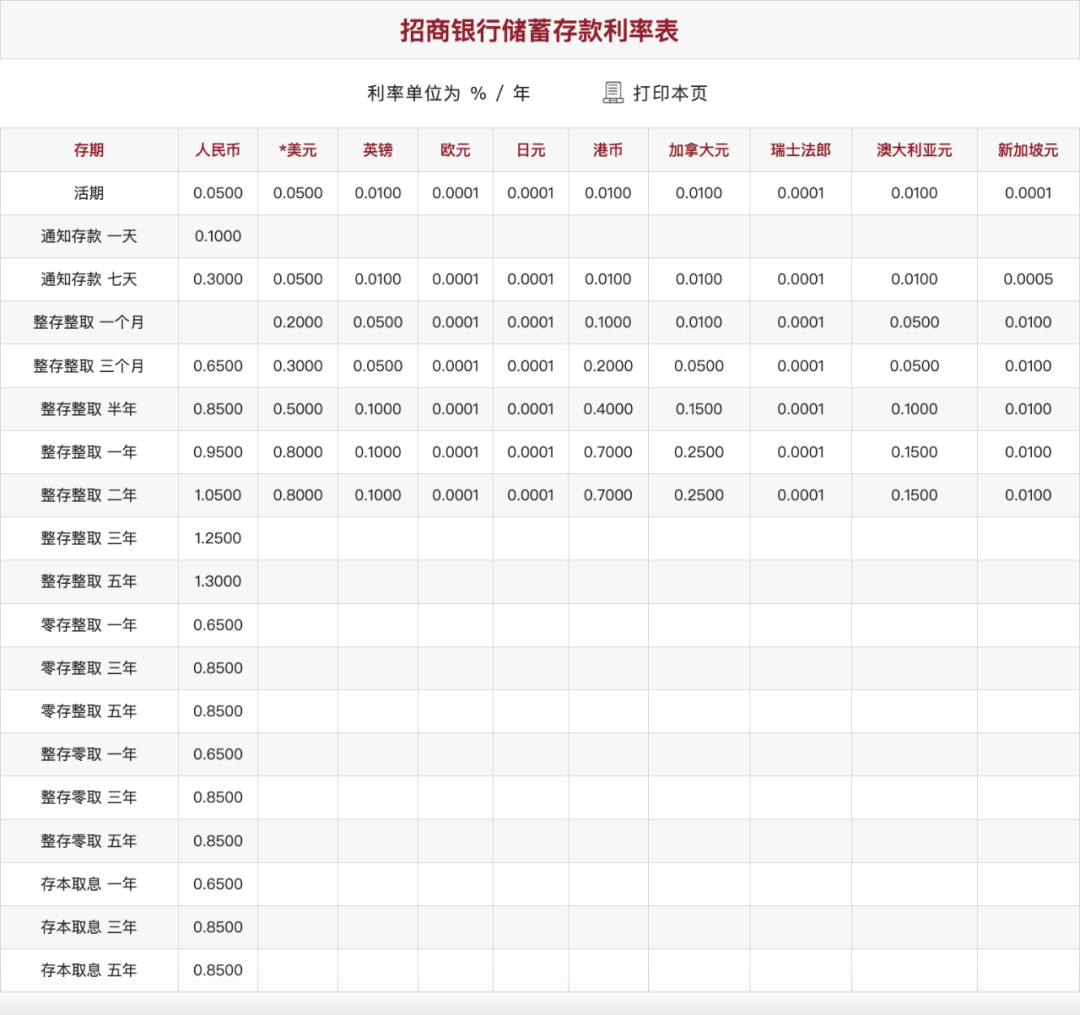Click the 整存整取 一年 人民币 rate 0.9500
Viewport: 1080px width, 1015px height.
pos(218,452)
